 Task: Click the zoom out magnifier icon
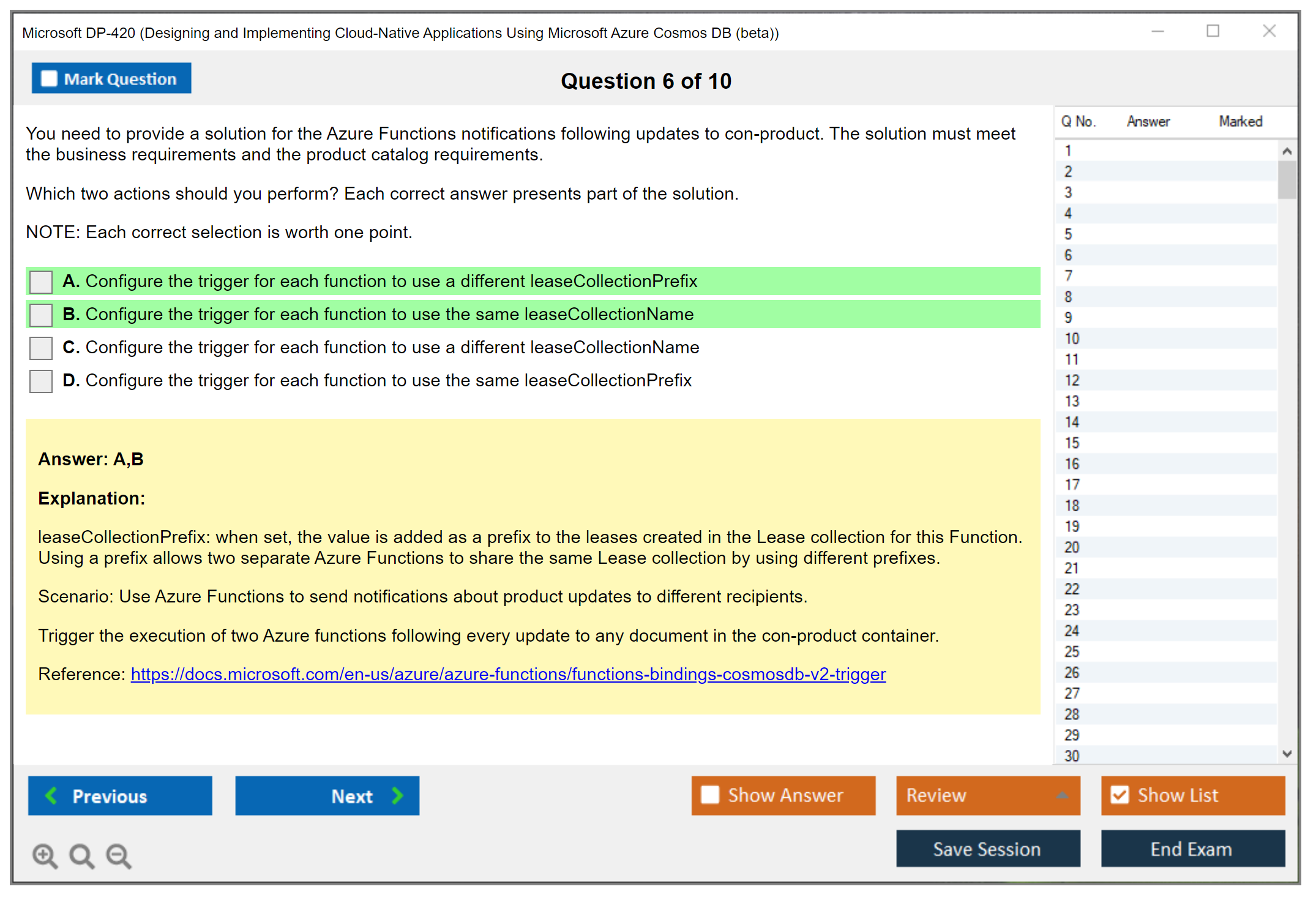pos(118,855)
